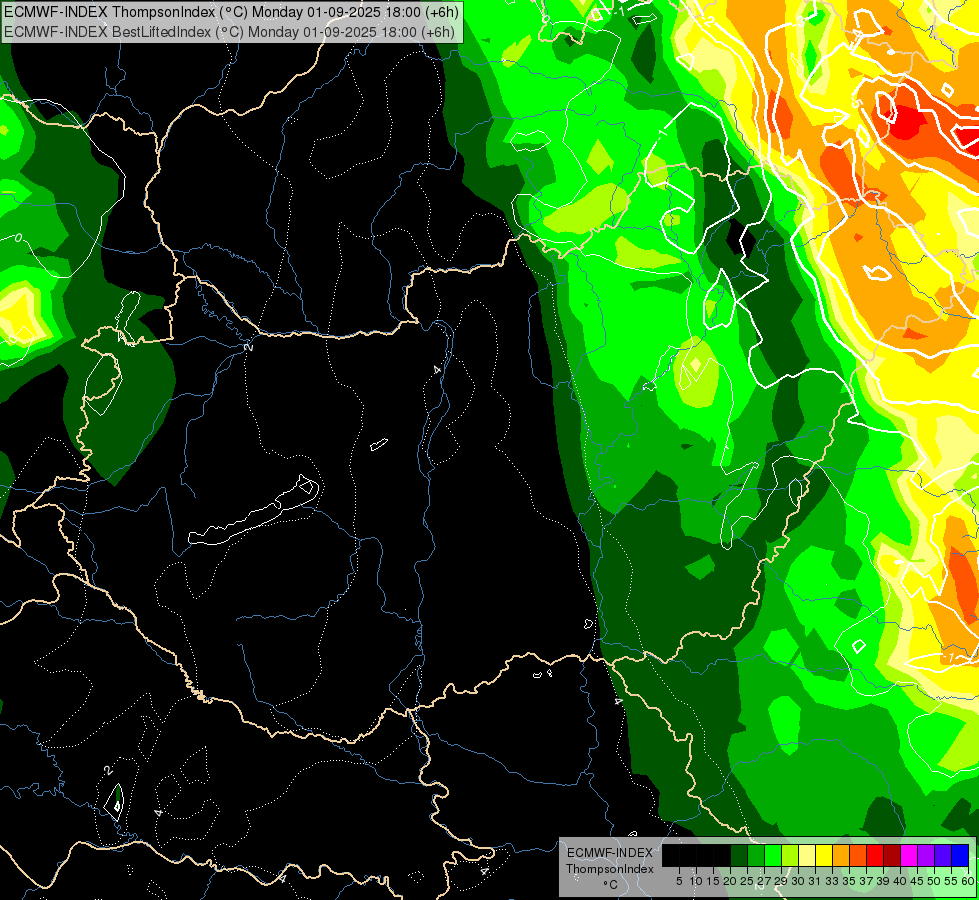The image size is (979, 900).
Task: Click the legend tick value 39
Action: [883, 881]
